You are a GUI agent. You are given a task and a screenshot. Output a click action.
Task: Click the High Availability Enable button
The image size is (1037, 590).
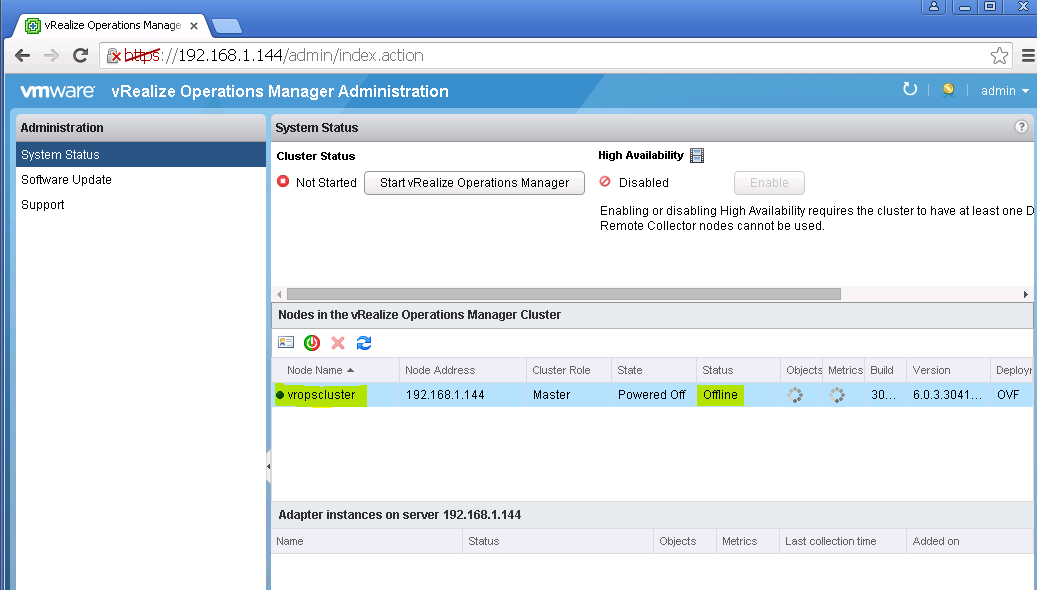[769, 183]
